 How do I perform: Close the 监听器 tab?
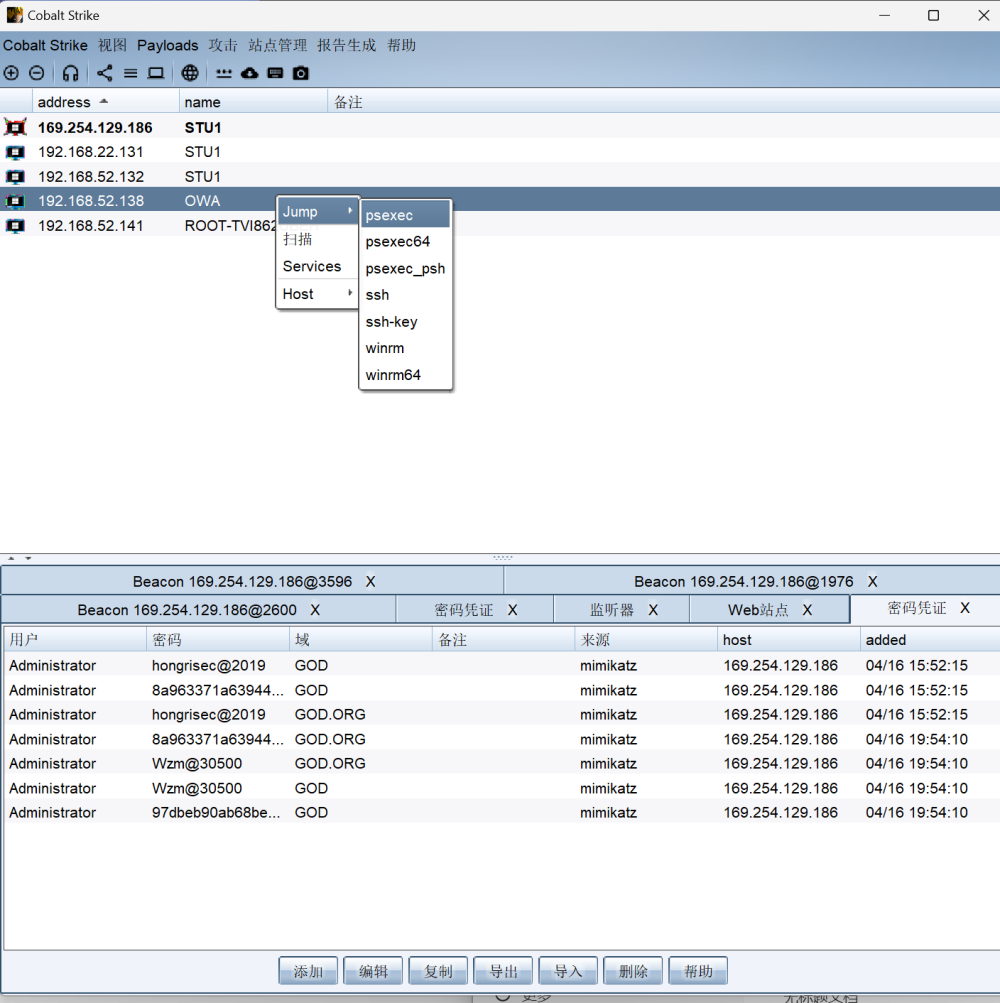tap(653, 609)
